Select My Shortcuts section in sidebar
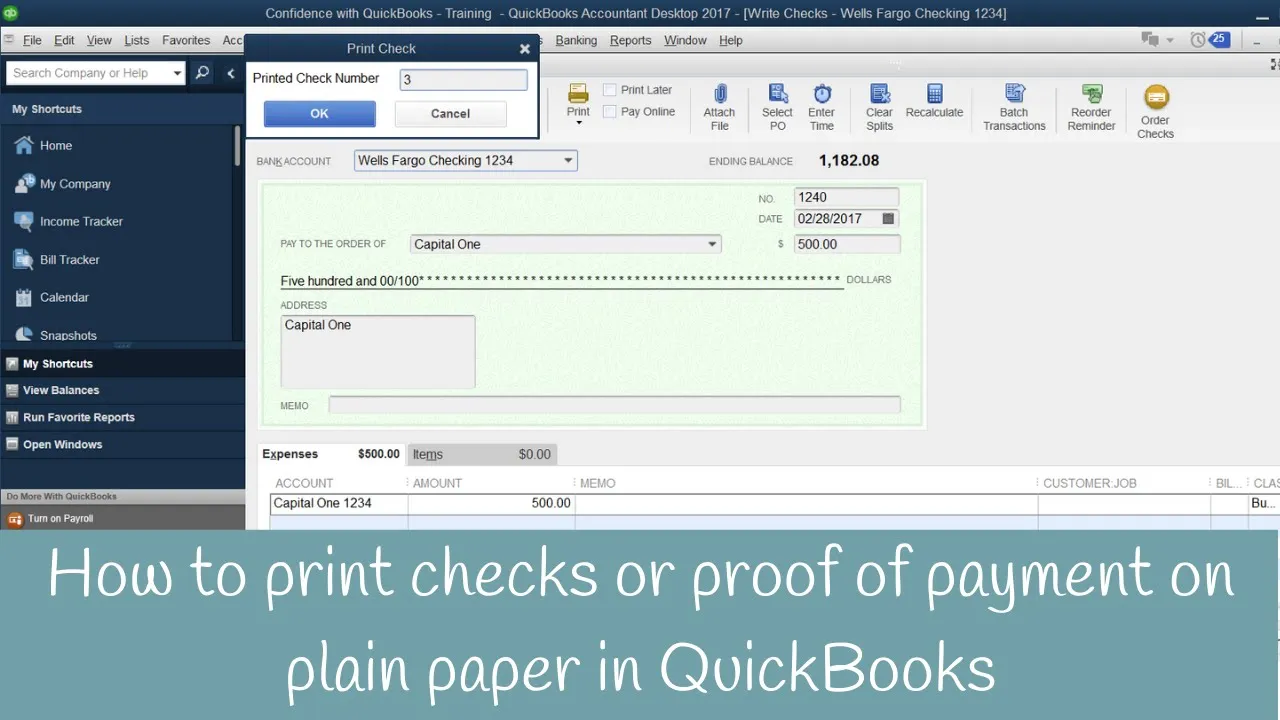This screenshot has height=720, width=1280. (x=122, y=364)
